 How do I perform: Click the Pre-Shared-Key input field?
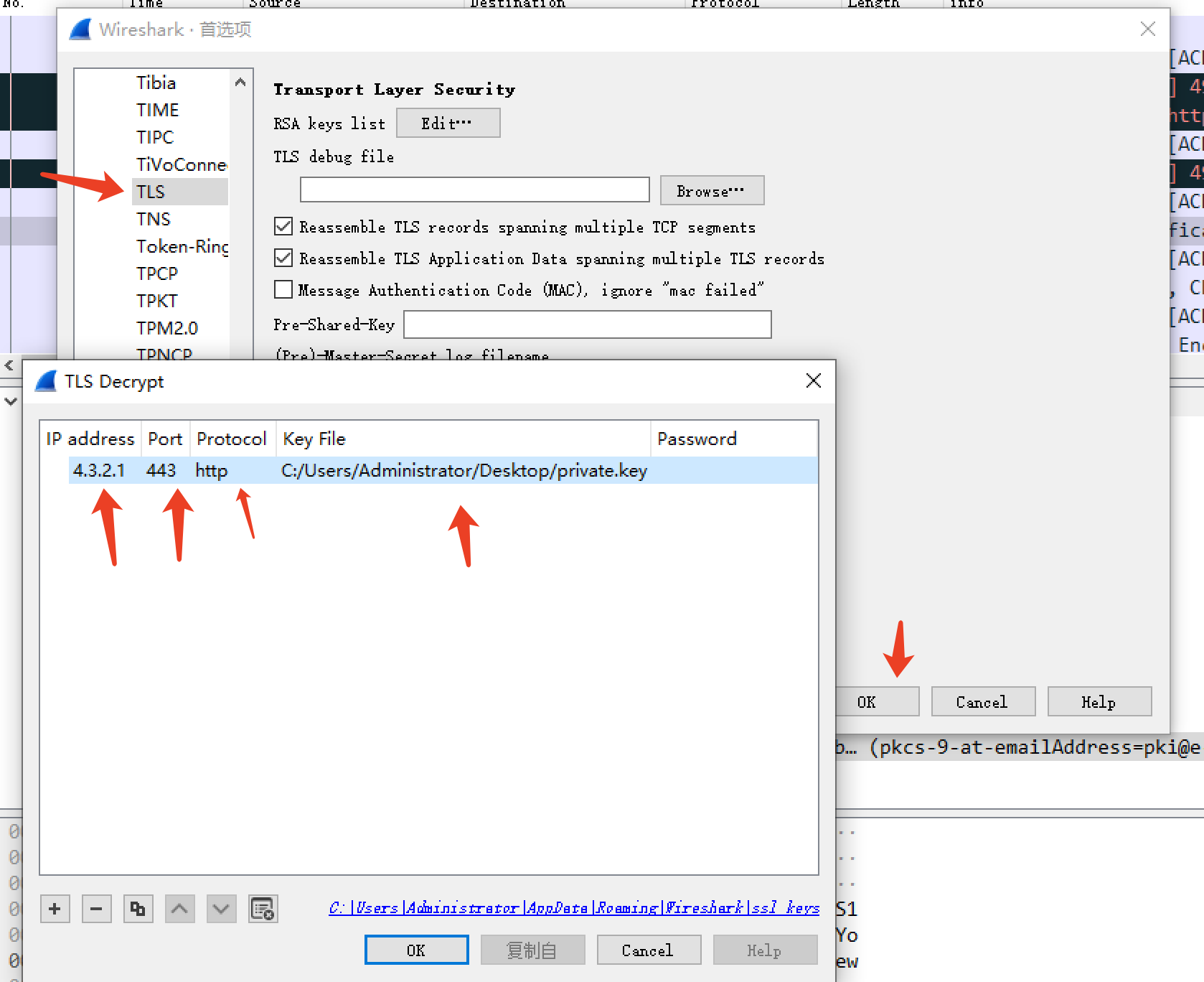pos(587,324)
